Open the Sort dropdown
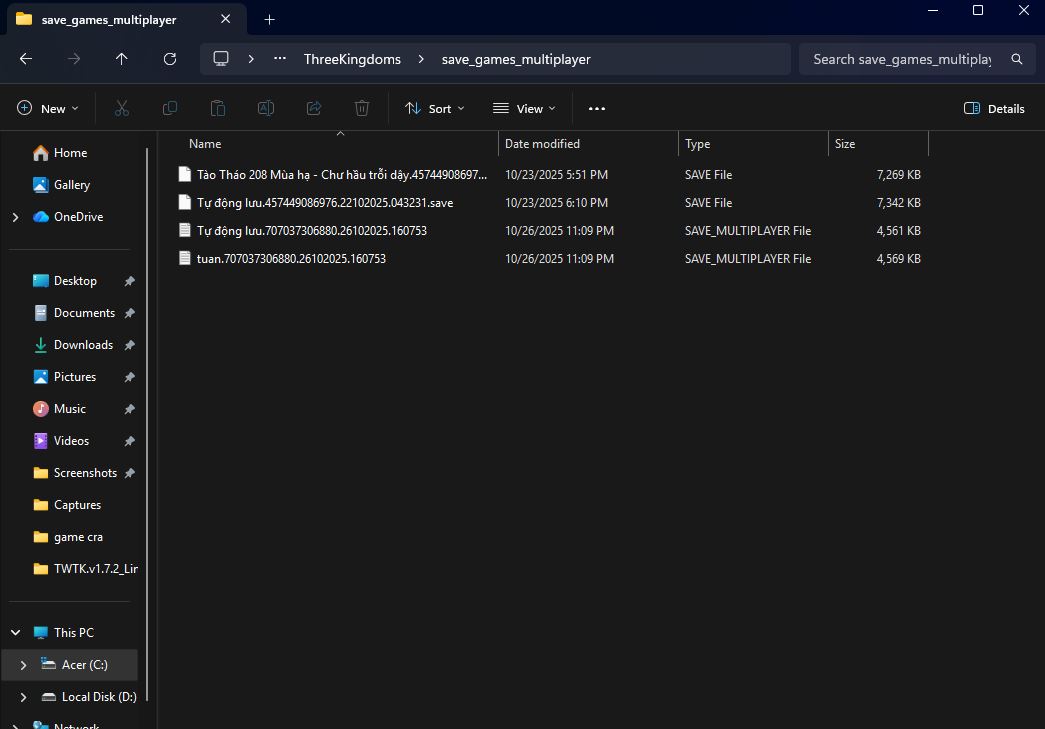Viewport: 1045px width, 729px height. [x=434, y=108]
